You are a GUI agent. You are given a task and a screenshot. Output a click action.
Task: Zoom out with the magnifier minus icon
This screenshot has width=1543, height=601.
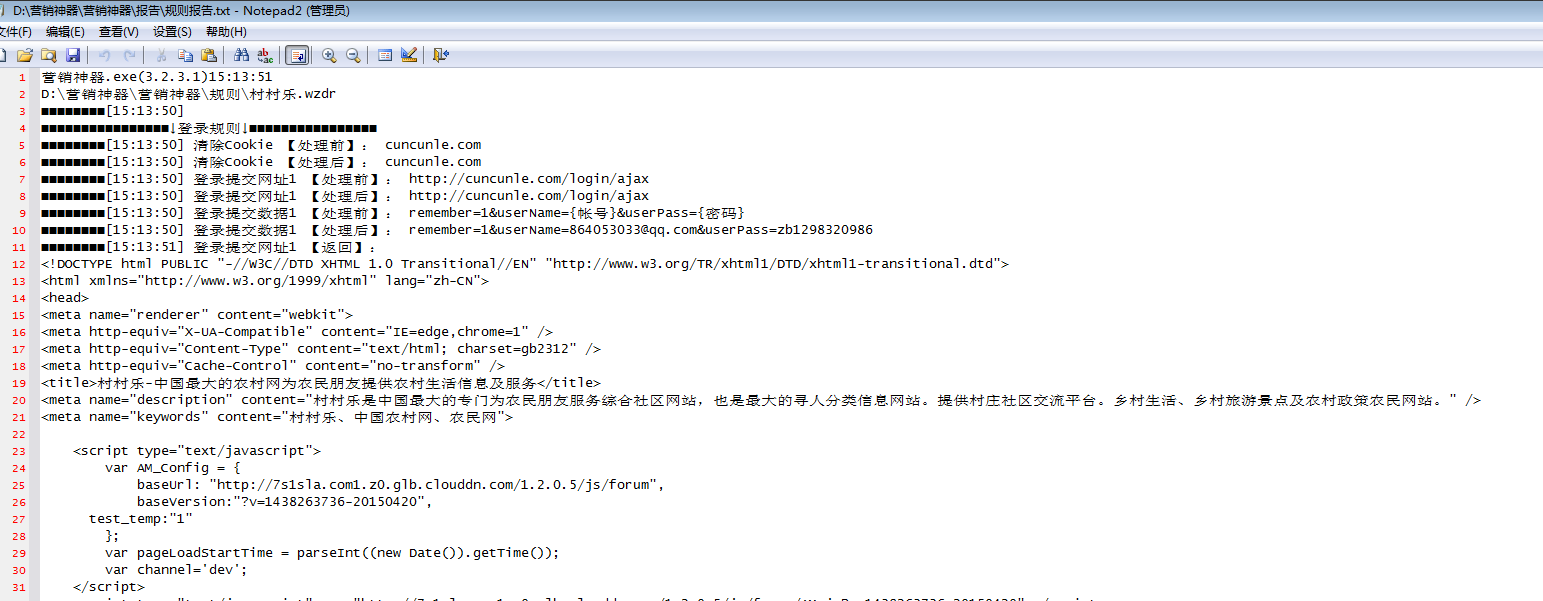(353, 55)
